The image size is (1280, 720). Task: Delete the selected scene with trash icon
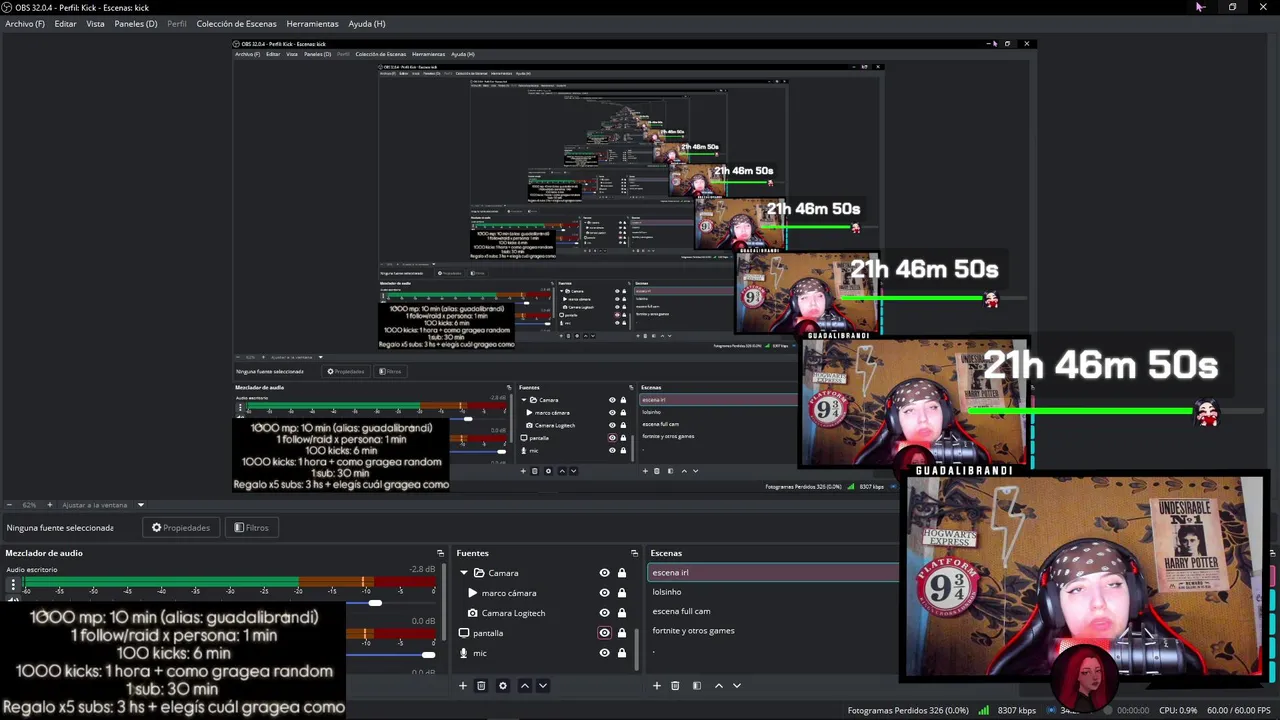coord(675,686)
